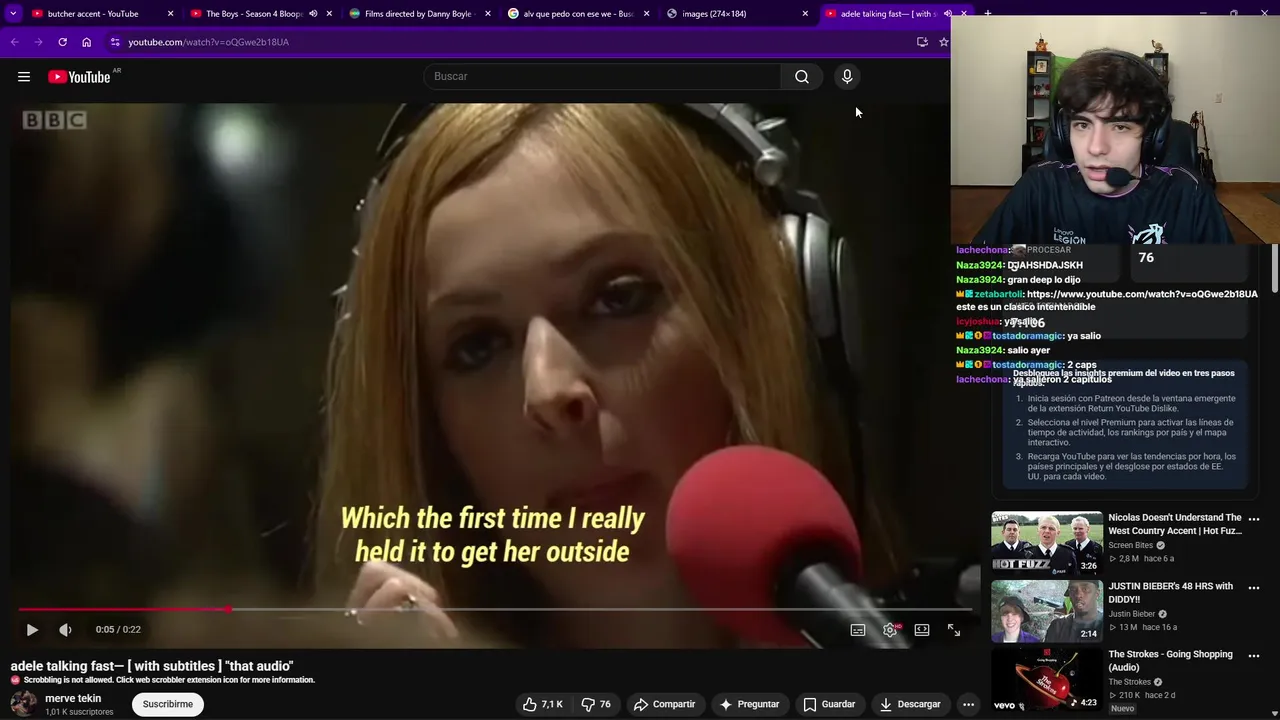Open options menu for The Strokes video
This screenshot has height=720, width=1280.
(x=1254, y=656)
